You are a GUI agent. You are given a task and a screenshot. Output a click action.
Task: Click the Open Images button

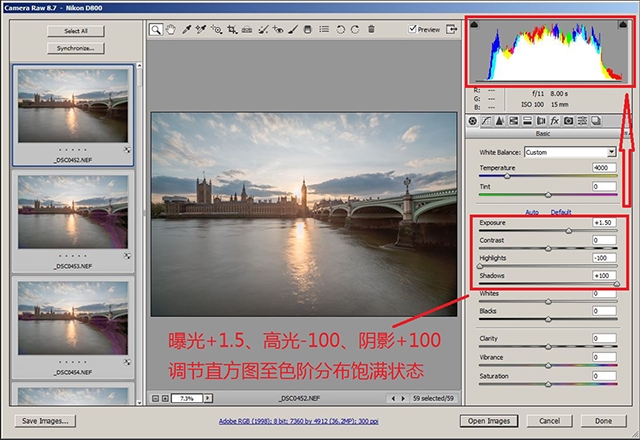click(489, 421)
